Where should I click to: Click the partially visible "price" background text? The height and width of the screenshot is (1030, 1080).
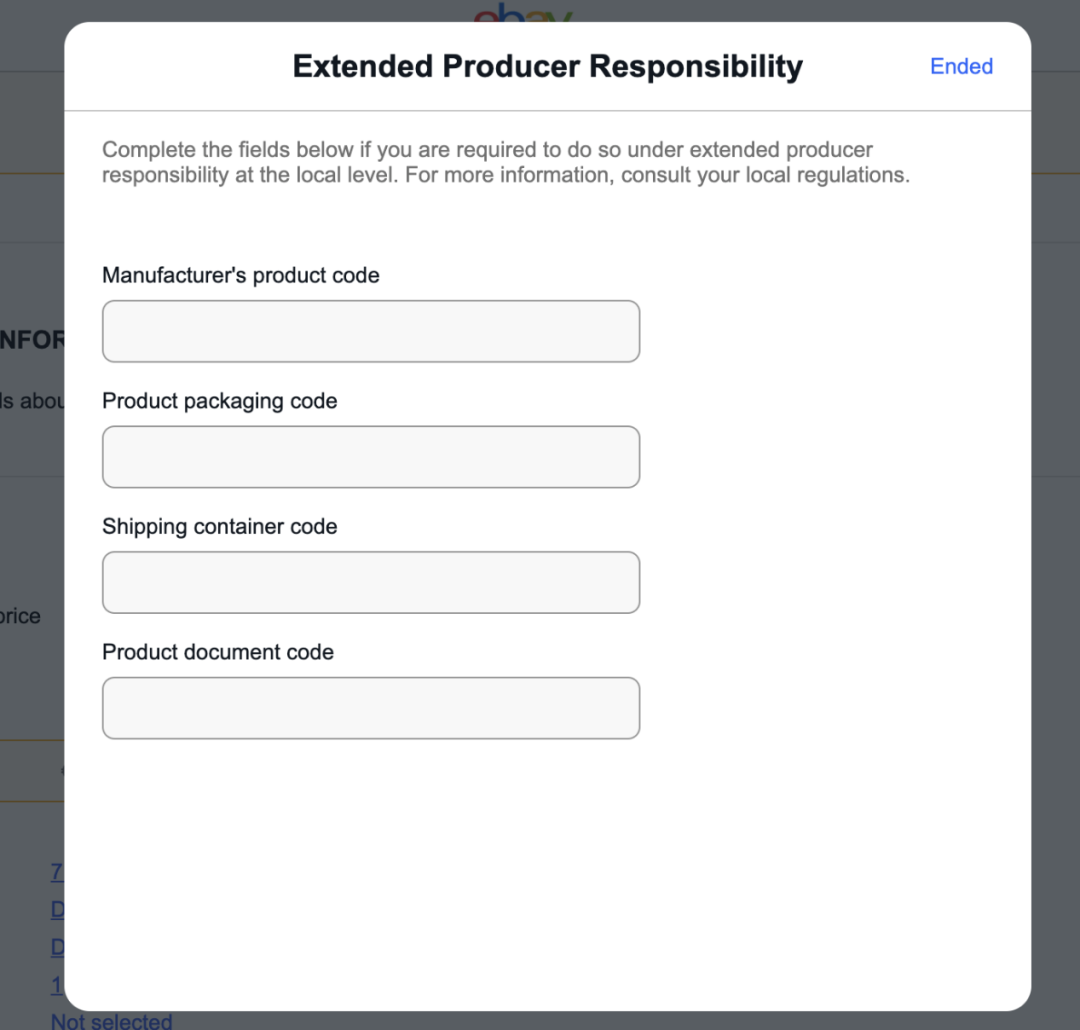pos(21,616)
